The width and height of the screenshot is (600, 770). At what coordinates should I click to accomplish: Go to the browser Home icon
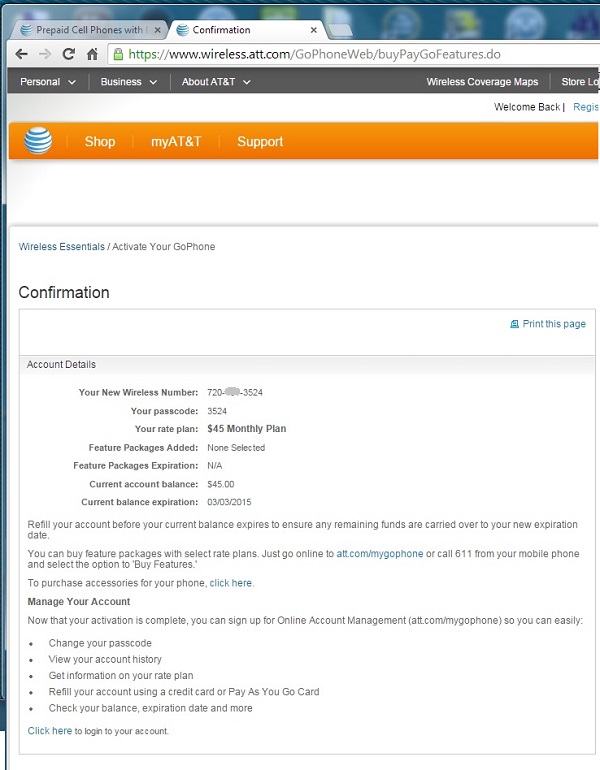(x=92, y=54)
